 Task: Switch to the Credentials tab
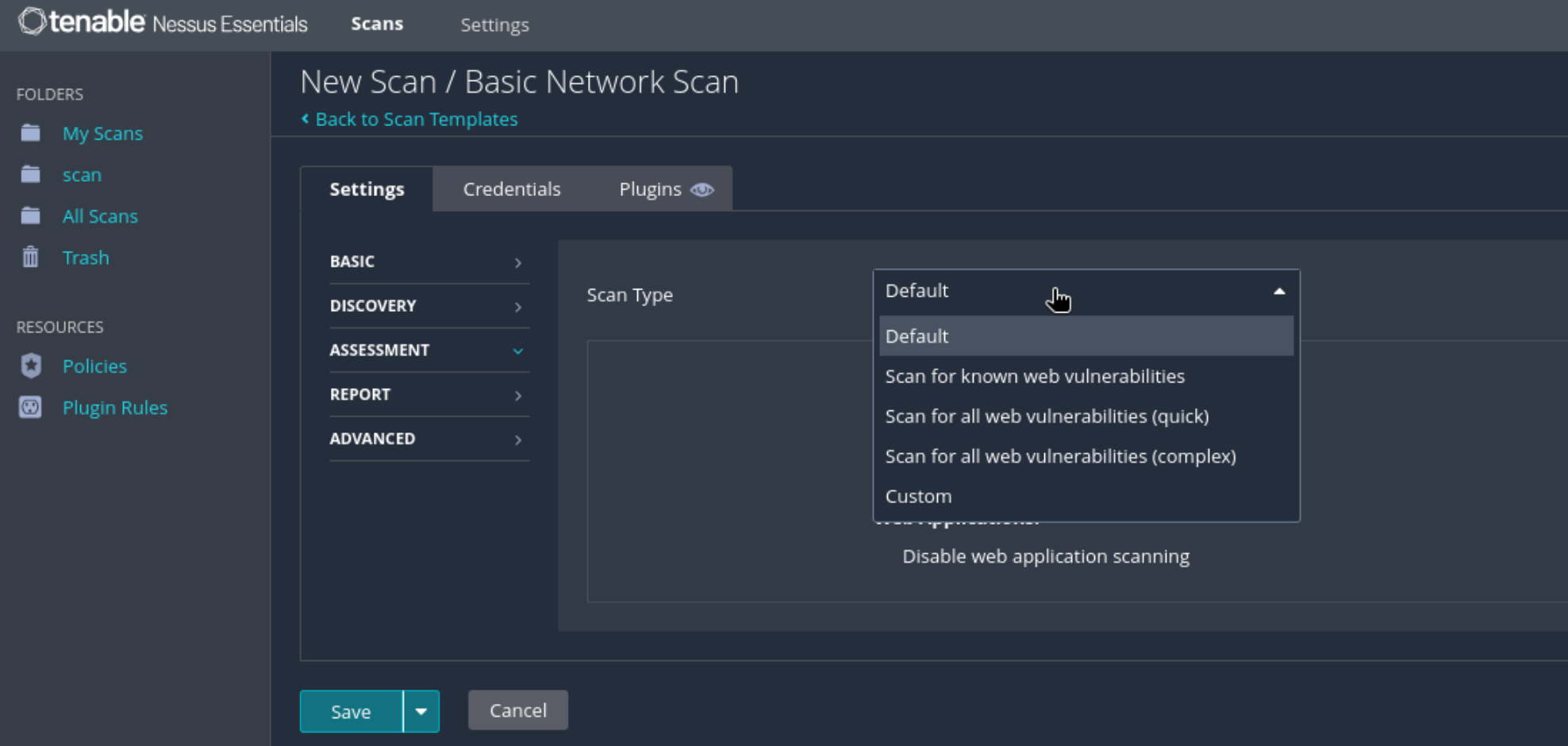pos(512,189)
